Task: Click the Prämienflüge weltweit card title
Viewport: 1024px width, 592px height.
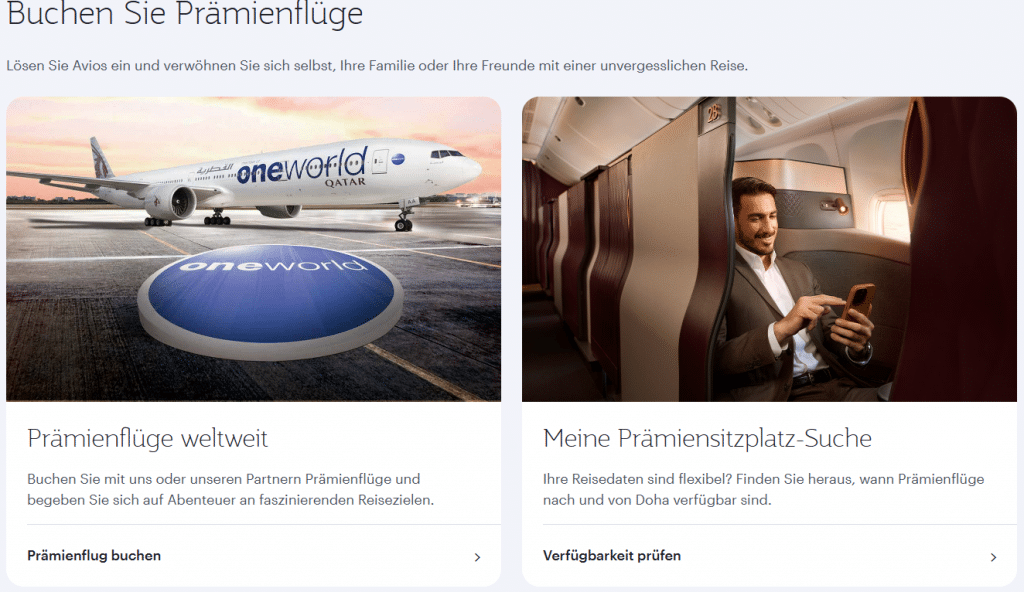Action: [148, 438]
